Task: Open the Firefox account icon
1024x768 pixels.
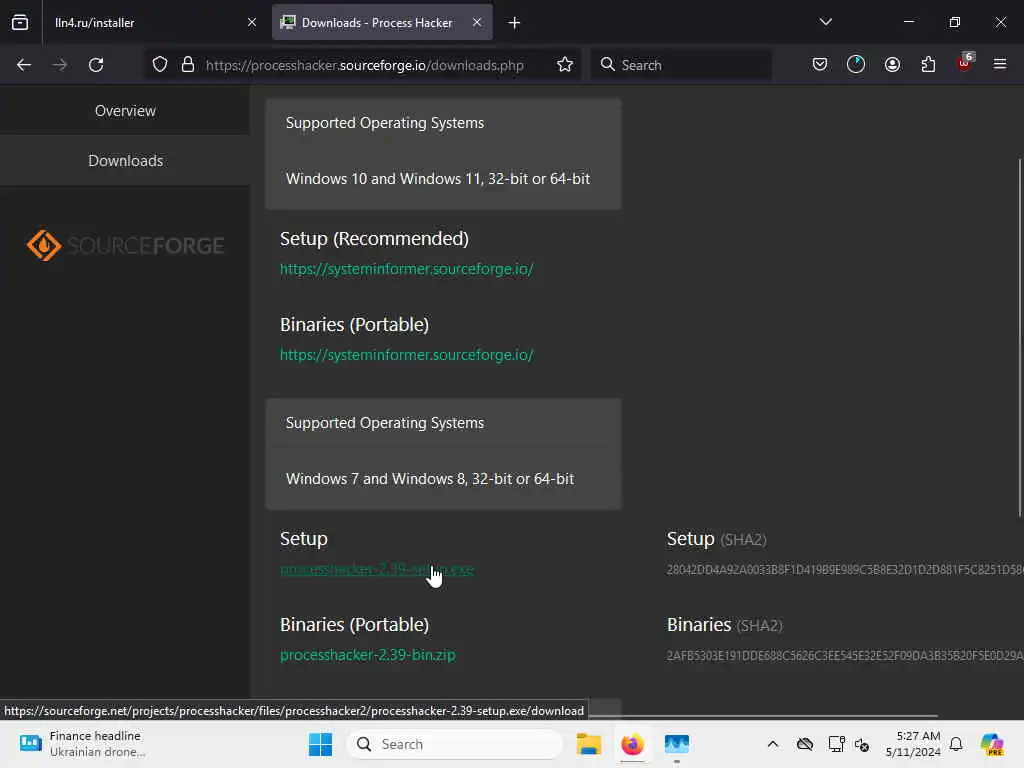Action: pos(892,65)
